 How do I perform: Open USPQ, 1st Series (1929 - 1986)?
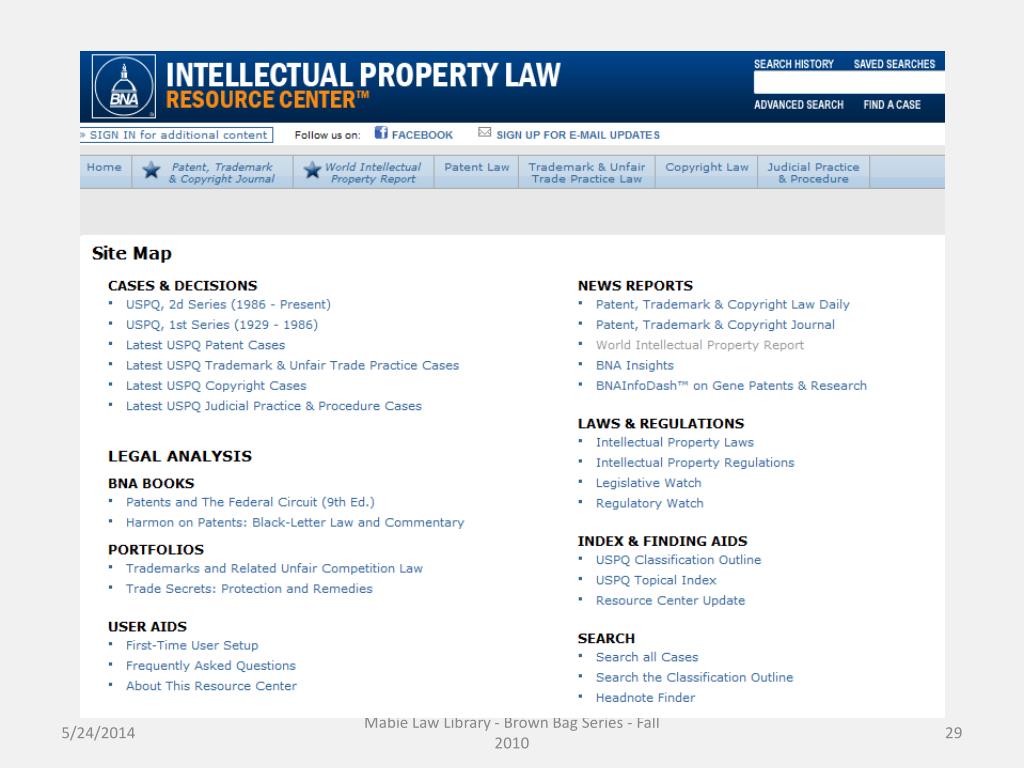pos(221,325)
